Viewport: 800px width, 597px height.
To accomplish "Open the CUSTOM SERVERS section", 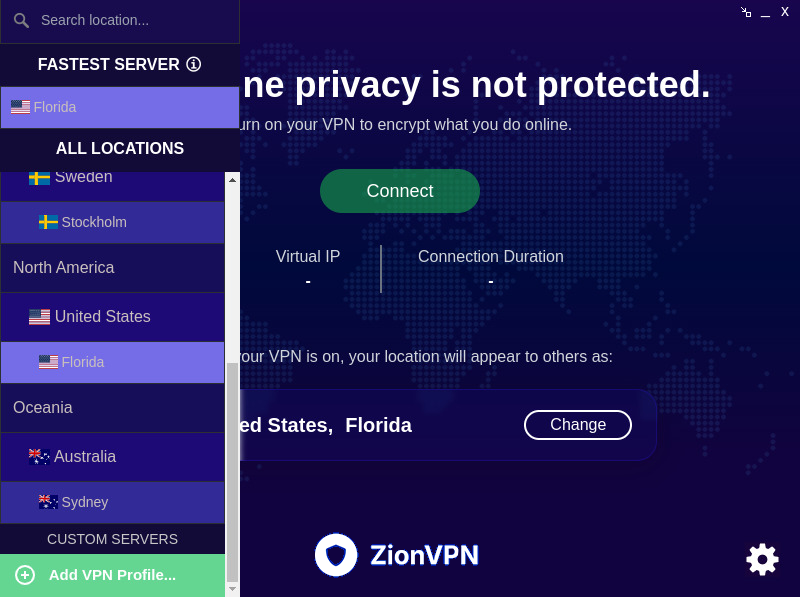I will click(112, 539).
